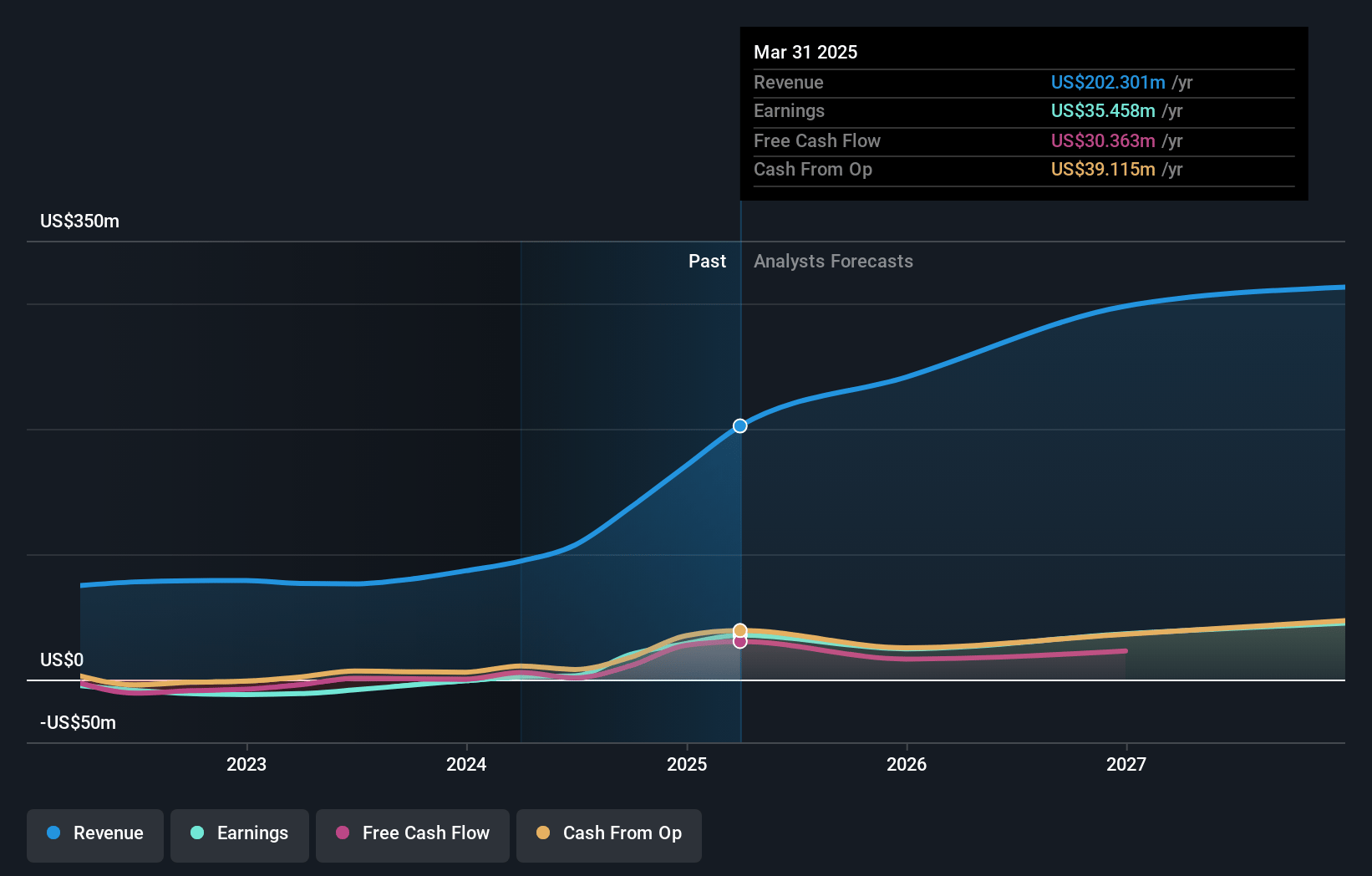Click the -US$50m y-axis label
The width and height of the screenshot is (1372, 876).
coord(78,722)
